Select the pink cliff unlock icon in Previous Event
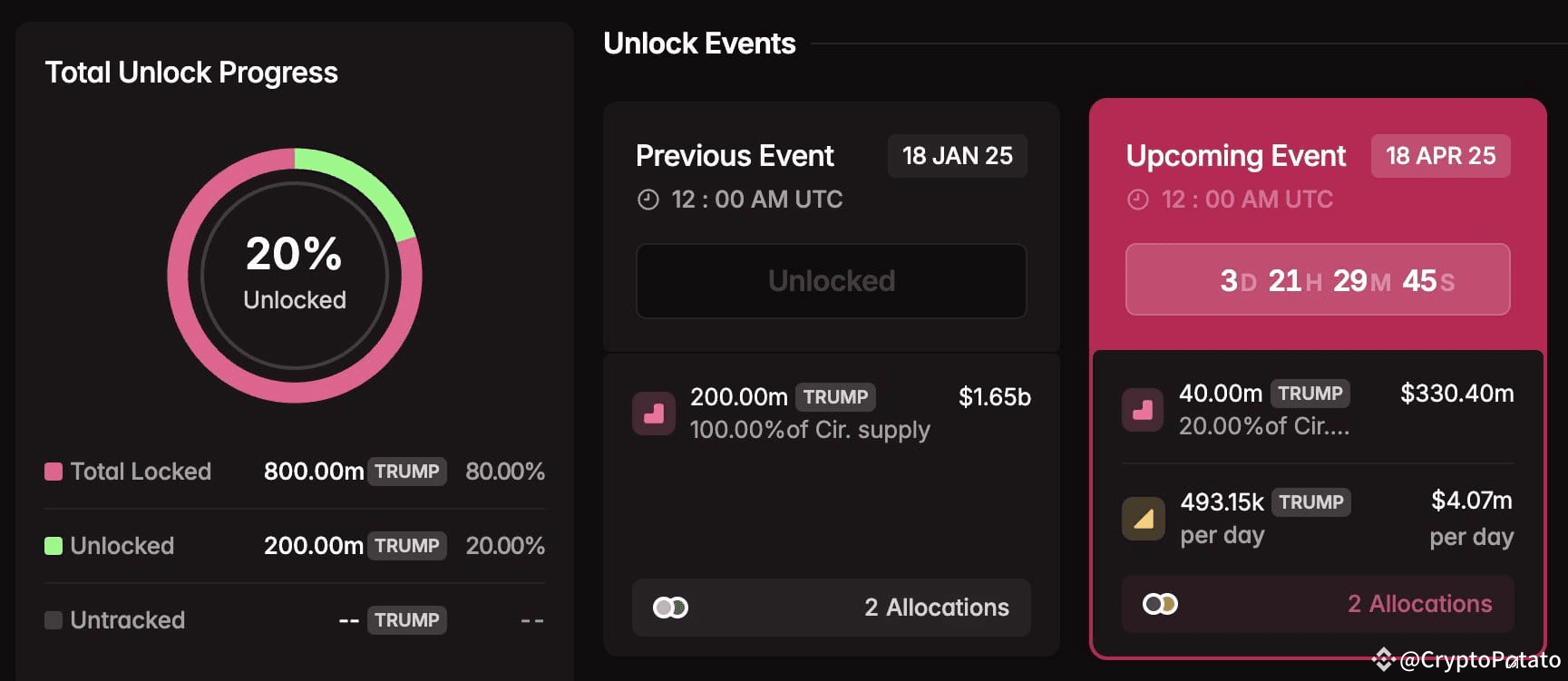The height and width of the screenshot is (681, 1568). click(x=654, y=413)
